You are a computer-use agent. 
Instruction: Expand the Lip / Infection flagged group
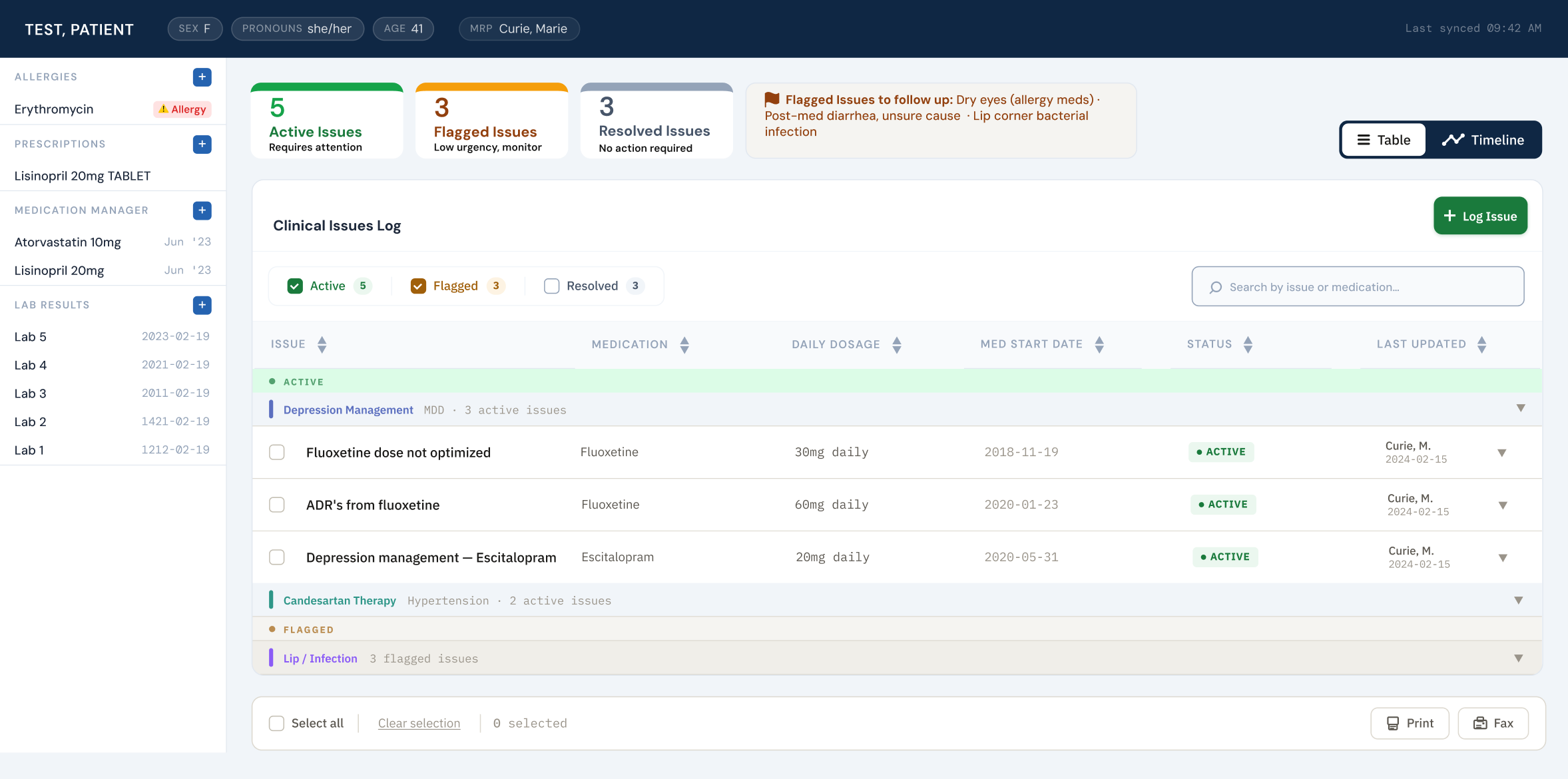coord(1518,658)
